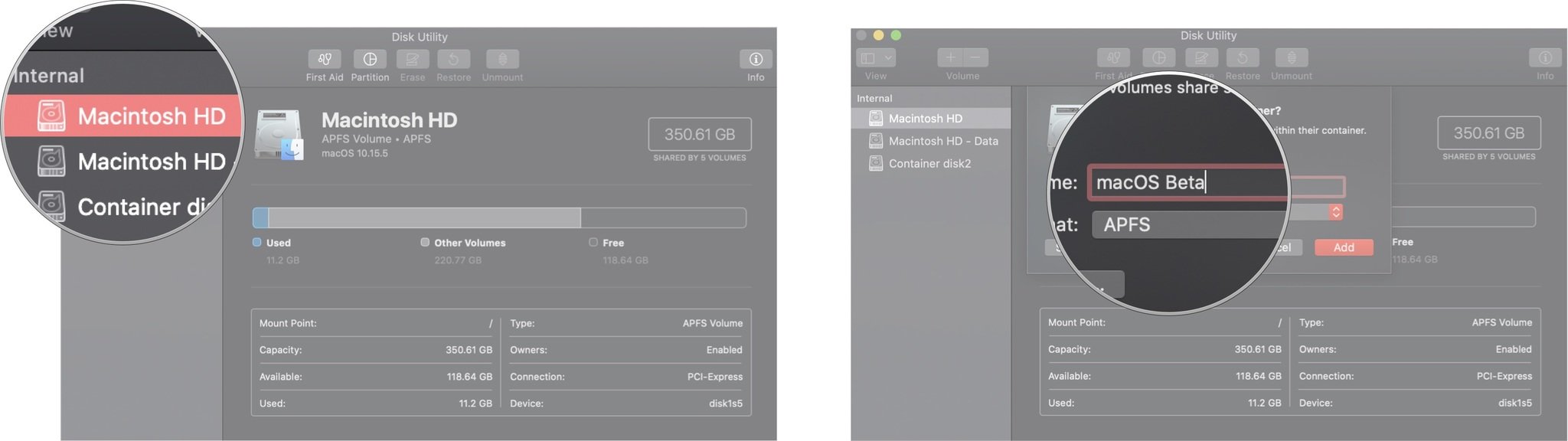Select Macintosh HD - Data in sidebar
Image resolution: width=1568 pixels, height=441 pixels.
tap(942, 141)
